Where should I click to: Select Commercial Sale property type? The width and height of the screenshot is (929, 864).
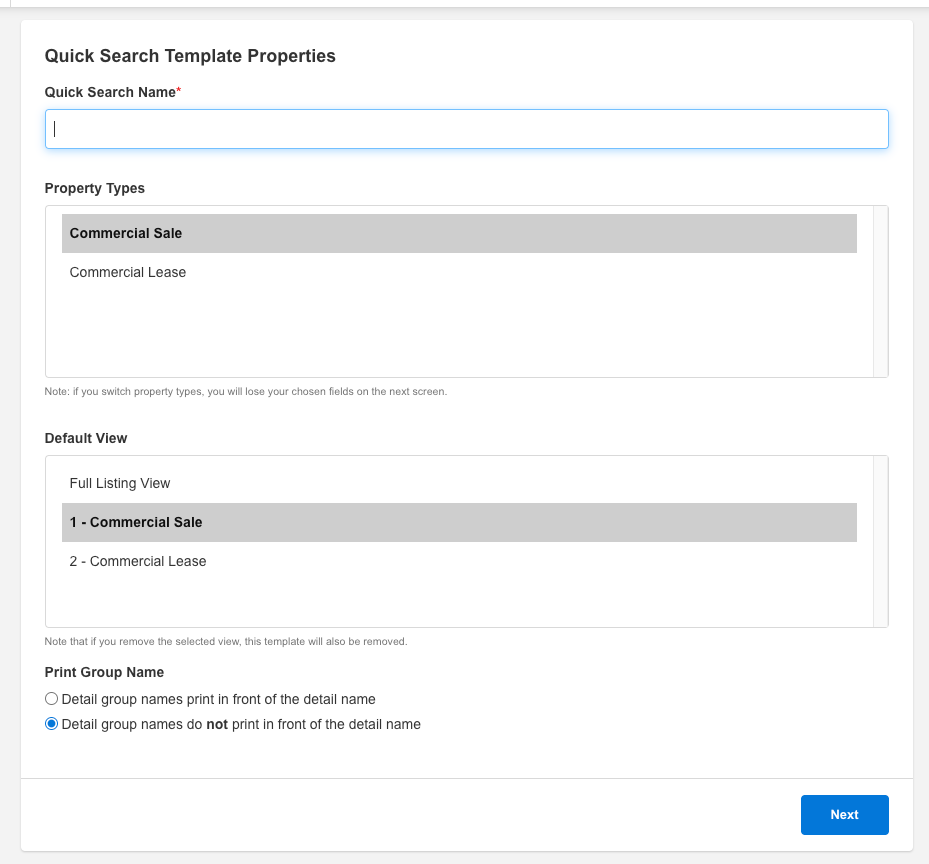(459, 233)
